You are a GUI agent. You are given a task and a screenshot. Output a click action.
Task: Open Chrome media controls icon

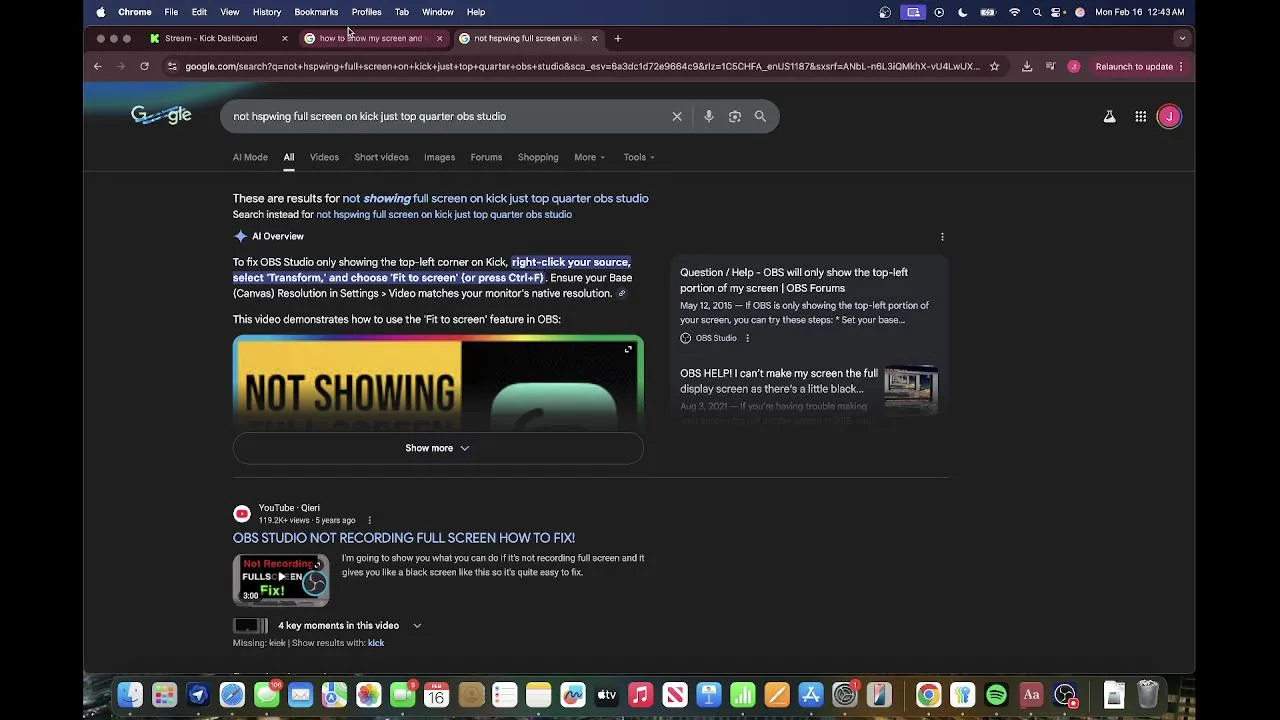pos(1050,66)
